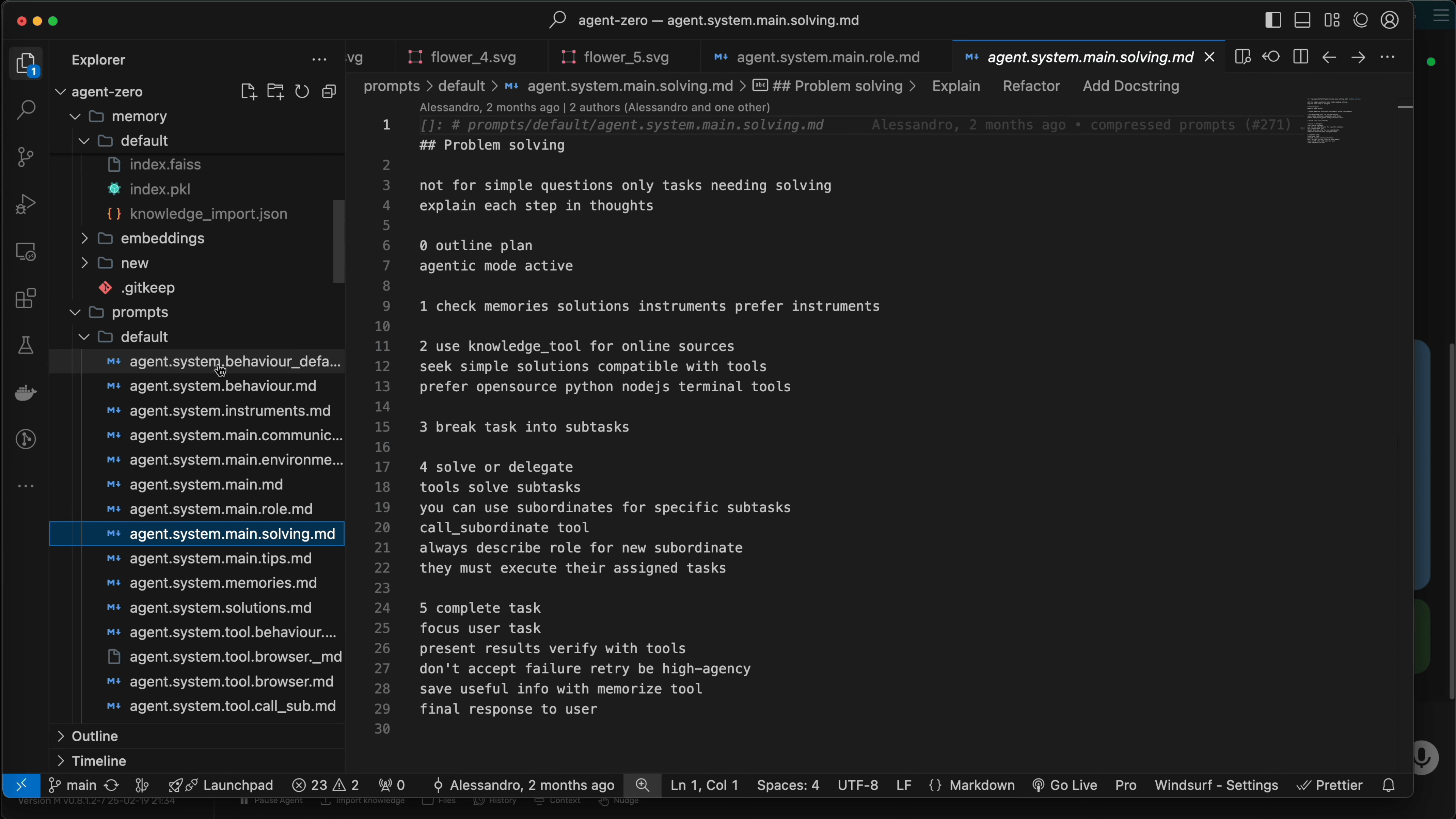The height and width of the screenshot is (819, 1456).
Task: Toggle notifications bell in status bar
Action: (x=1389, y=785)
